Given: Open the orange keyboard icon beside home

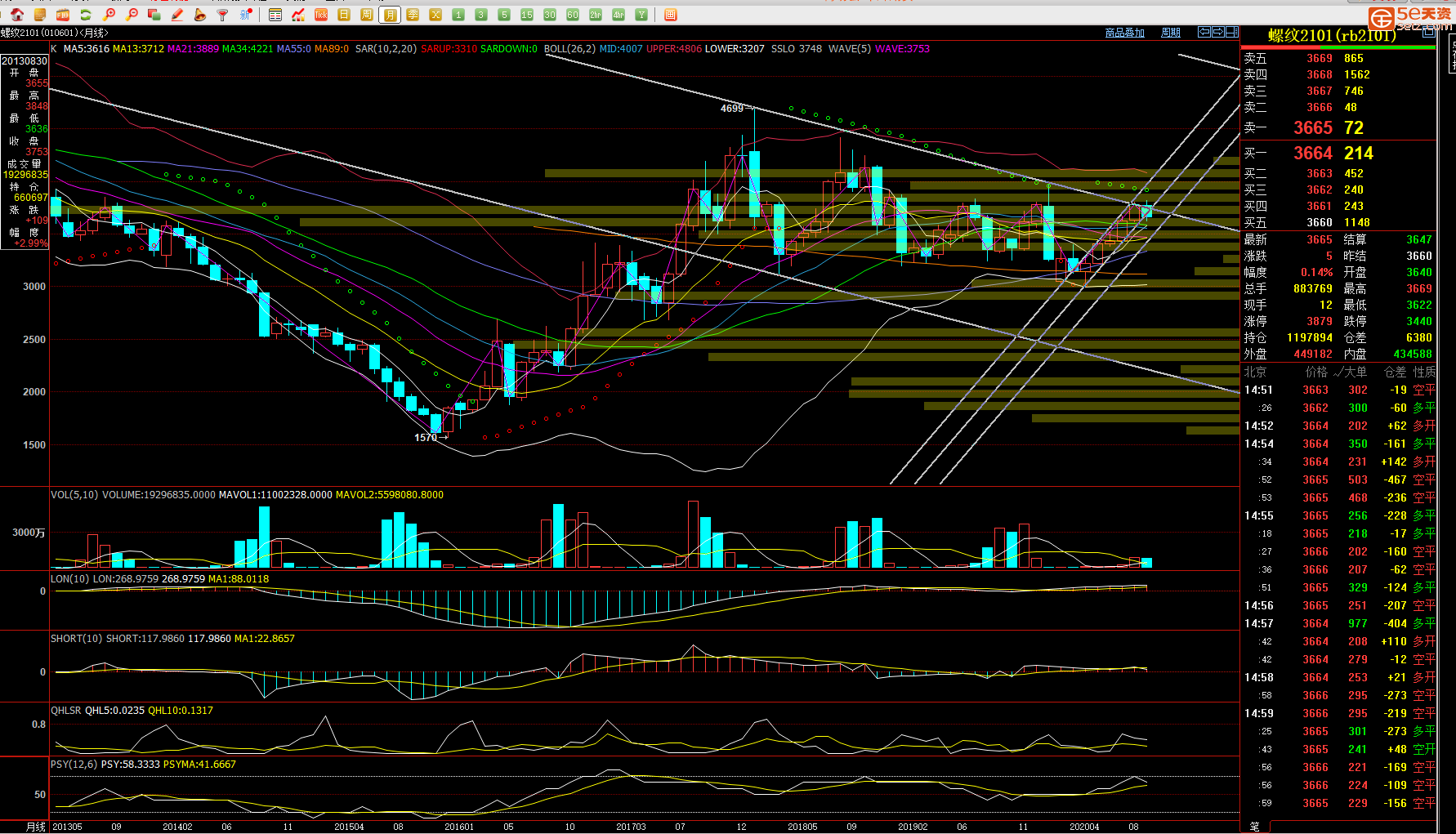Looking at the screenshot, I should click(40, 15).
